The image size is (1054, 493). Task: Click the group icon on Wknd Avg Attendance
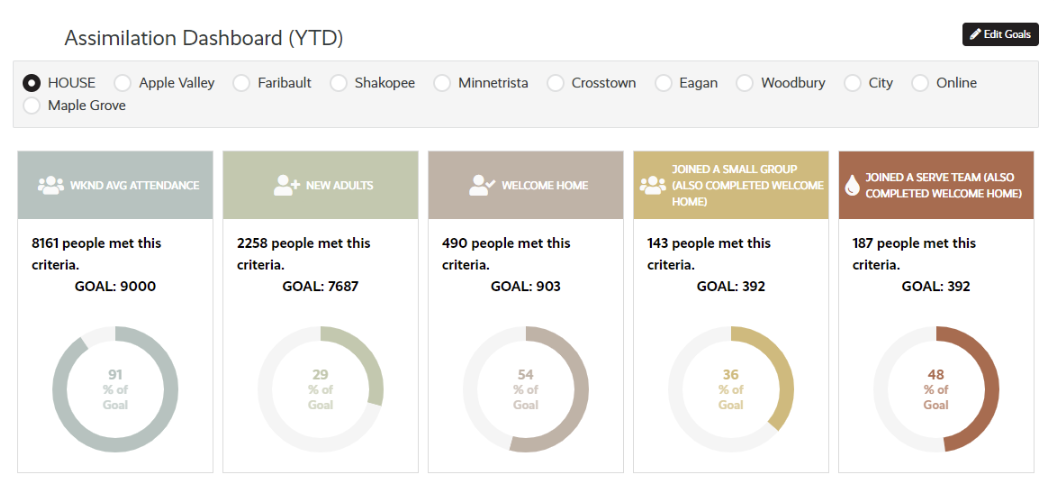pos(51,185)
